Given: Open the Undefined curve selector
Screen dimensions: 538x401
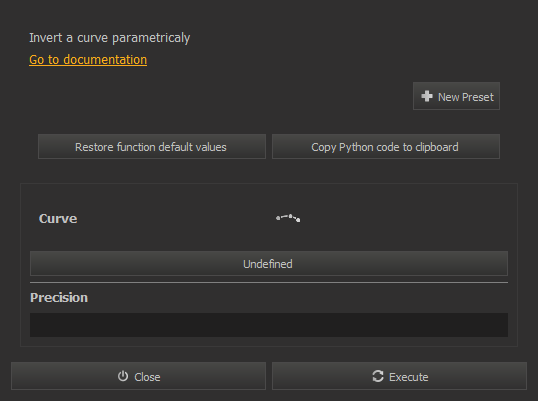Looking at the screenshot, I should (269, 263).
